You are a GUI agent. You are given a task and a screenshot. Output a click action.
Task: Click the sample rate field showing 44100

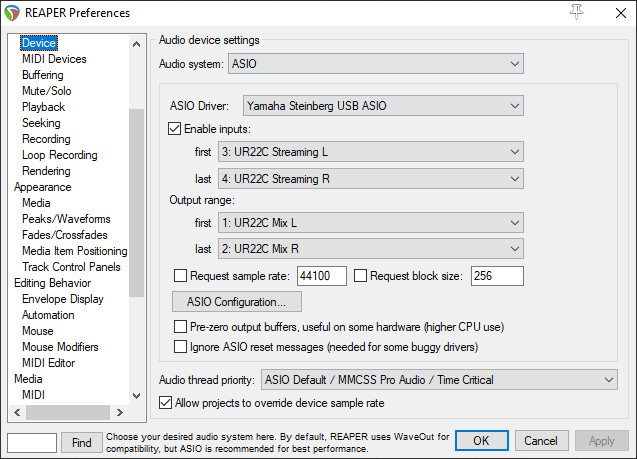[x=322, y=276]
